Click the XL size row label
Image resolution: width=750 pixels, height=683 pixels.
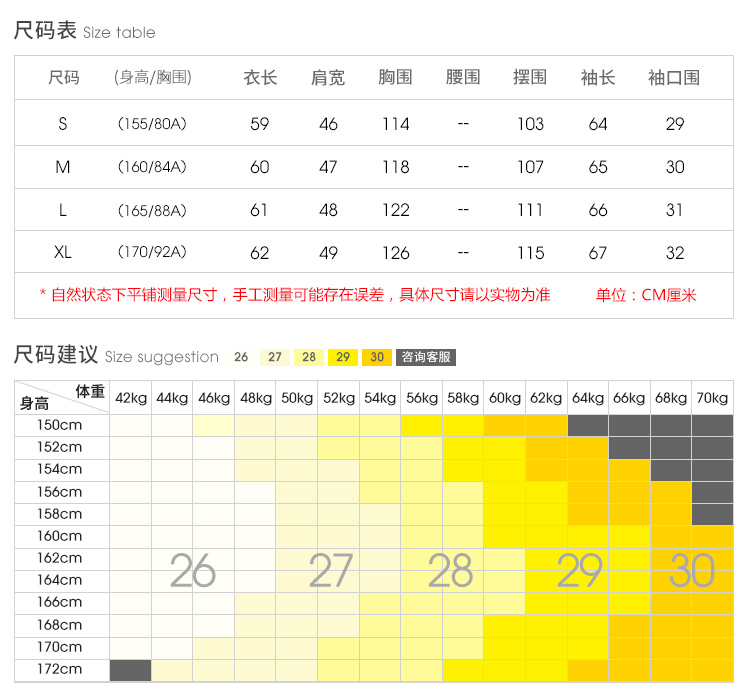pyautogui.click(x=63, y=252)
